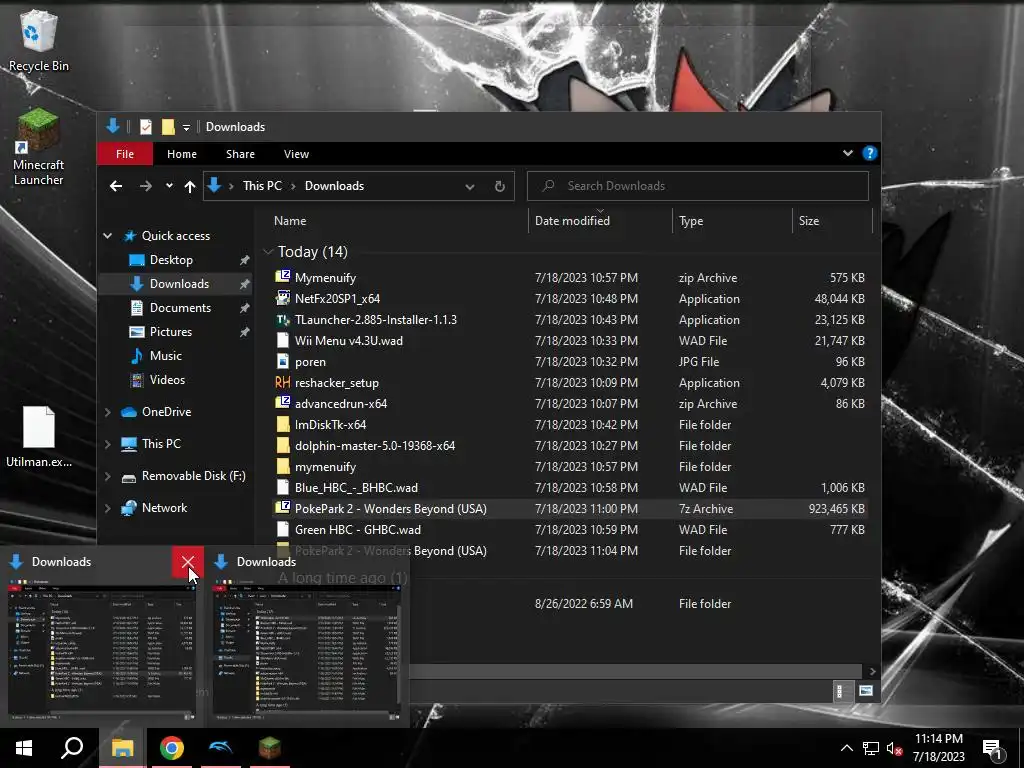Image resolution: width=1024 pixels, height=768 pixels.
Task: Expand the ribbon with the chevron arrow
Action: coord(848,153)
